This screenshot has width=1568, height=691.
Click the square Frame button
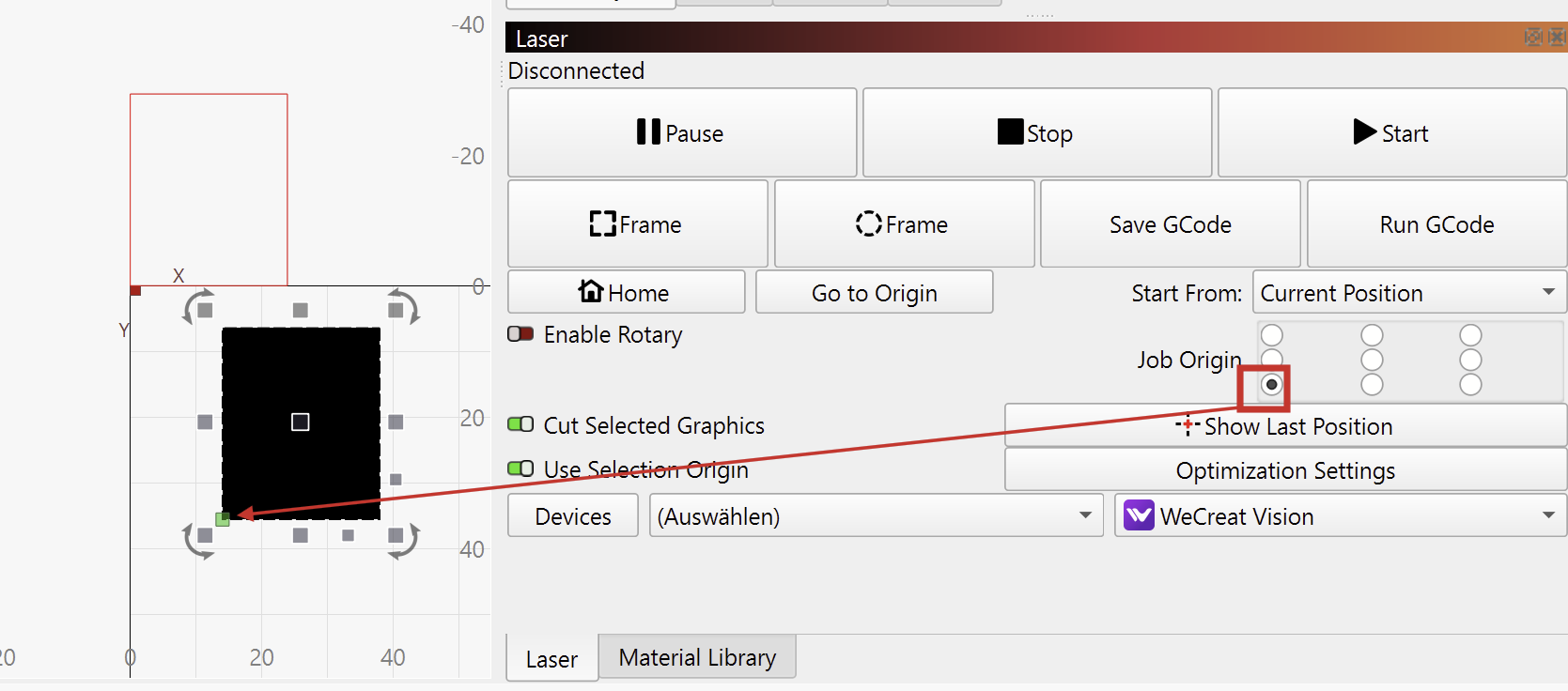tap(637, 224)
